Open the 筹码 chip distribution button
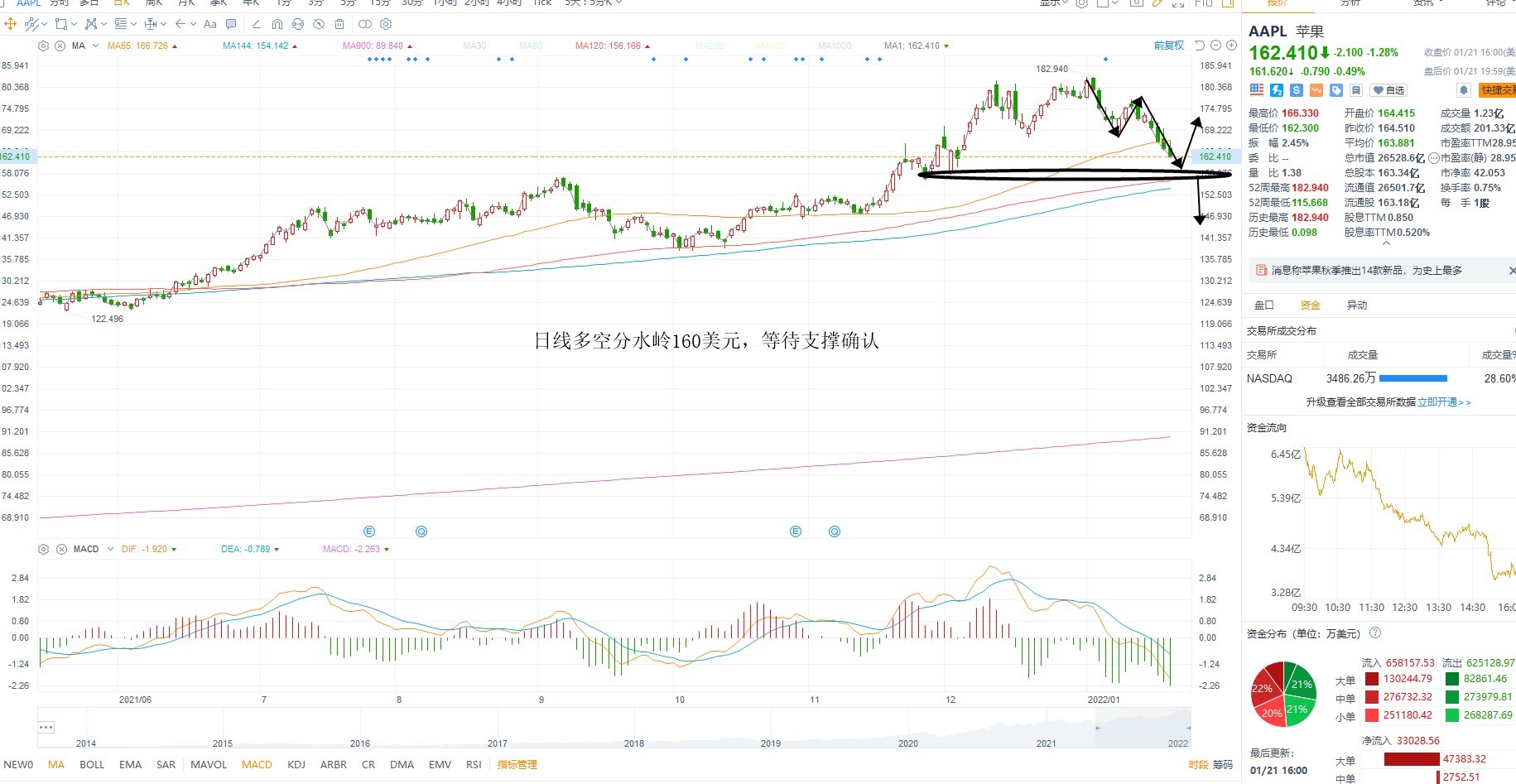1516x784 pixels. (x=1223, y=765)
